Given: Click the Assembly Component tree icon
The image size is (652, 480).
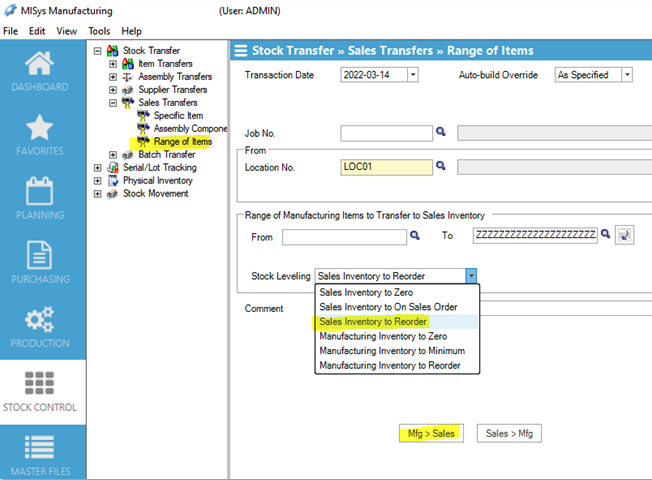Looking at the screenshot, I should click(143, 128).
